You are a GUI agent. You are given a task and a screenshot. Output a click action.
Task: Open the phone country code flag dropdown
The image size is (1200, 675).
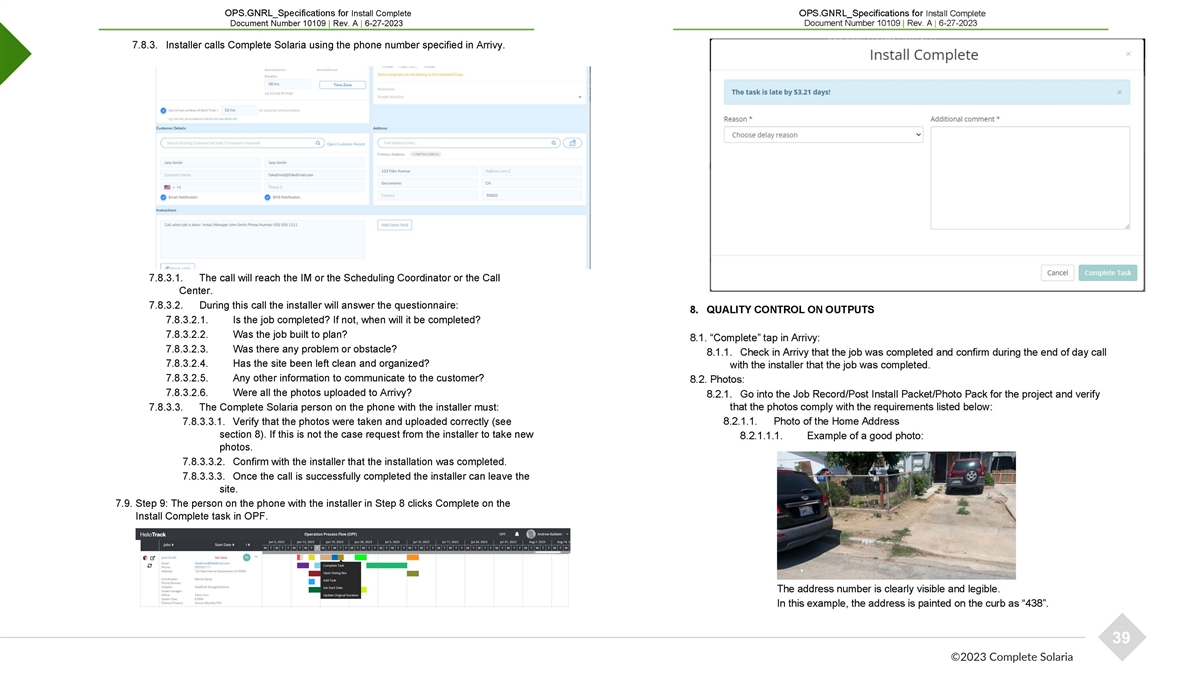[x=169, y=187]
